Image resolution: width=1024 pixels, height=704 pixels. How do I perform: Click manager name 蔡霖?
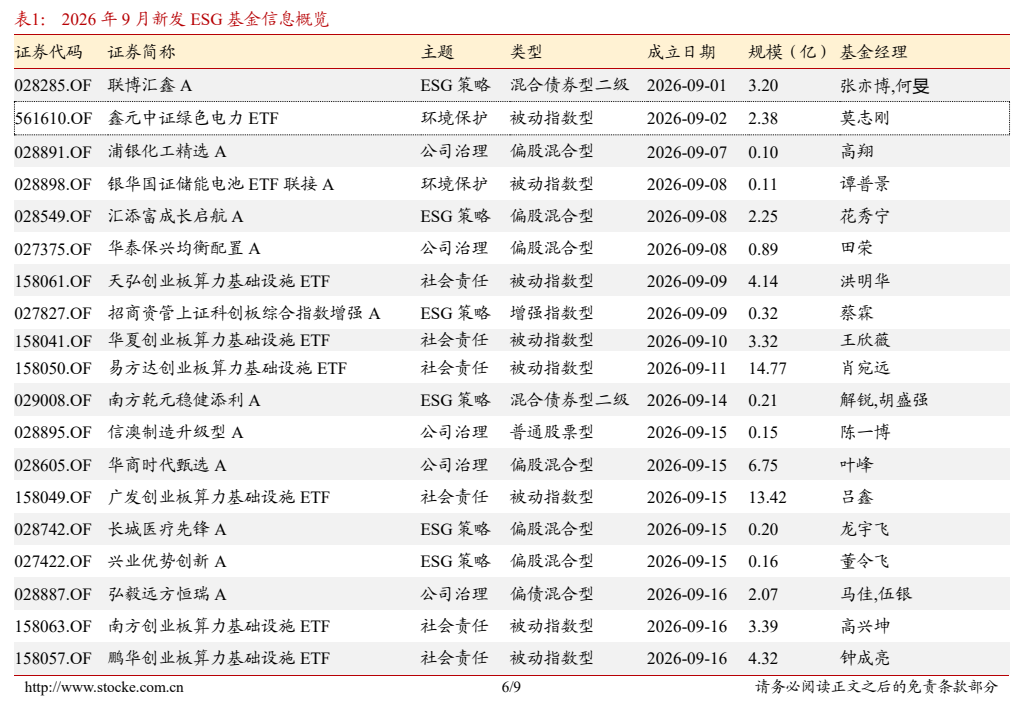click(x=857, y=313)
